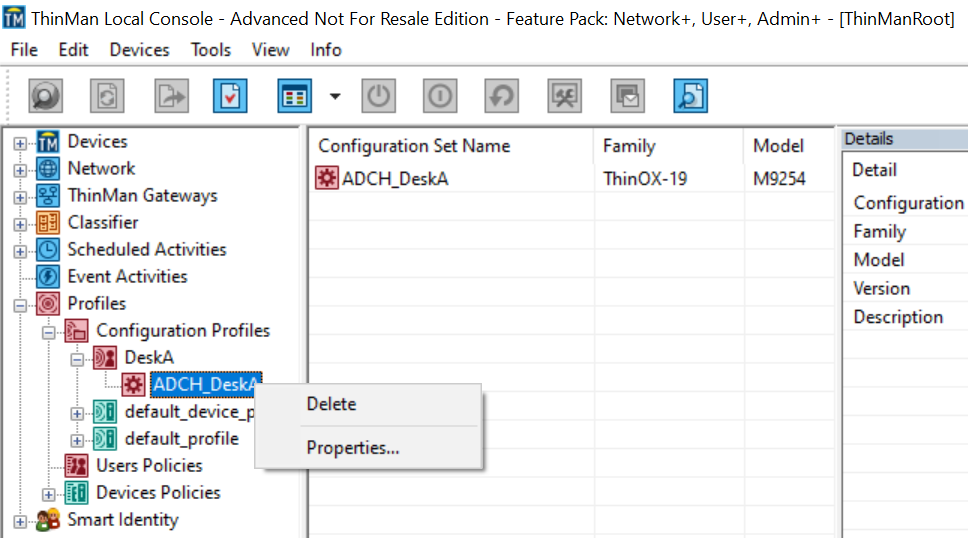The width and height of the screenshot is (968, 538).
Task: Click the Scheduled Activities clock icon
Action: [48, 250]
